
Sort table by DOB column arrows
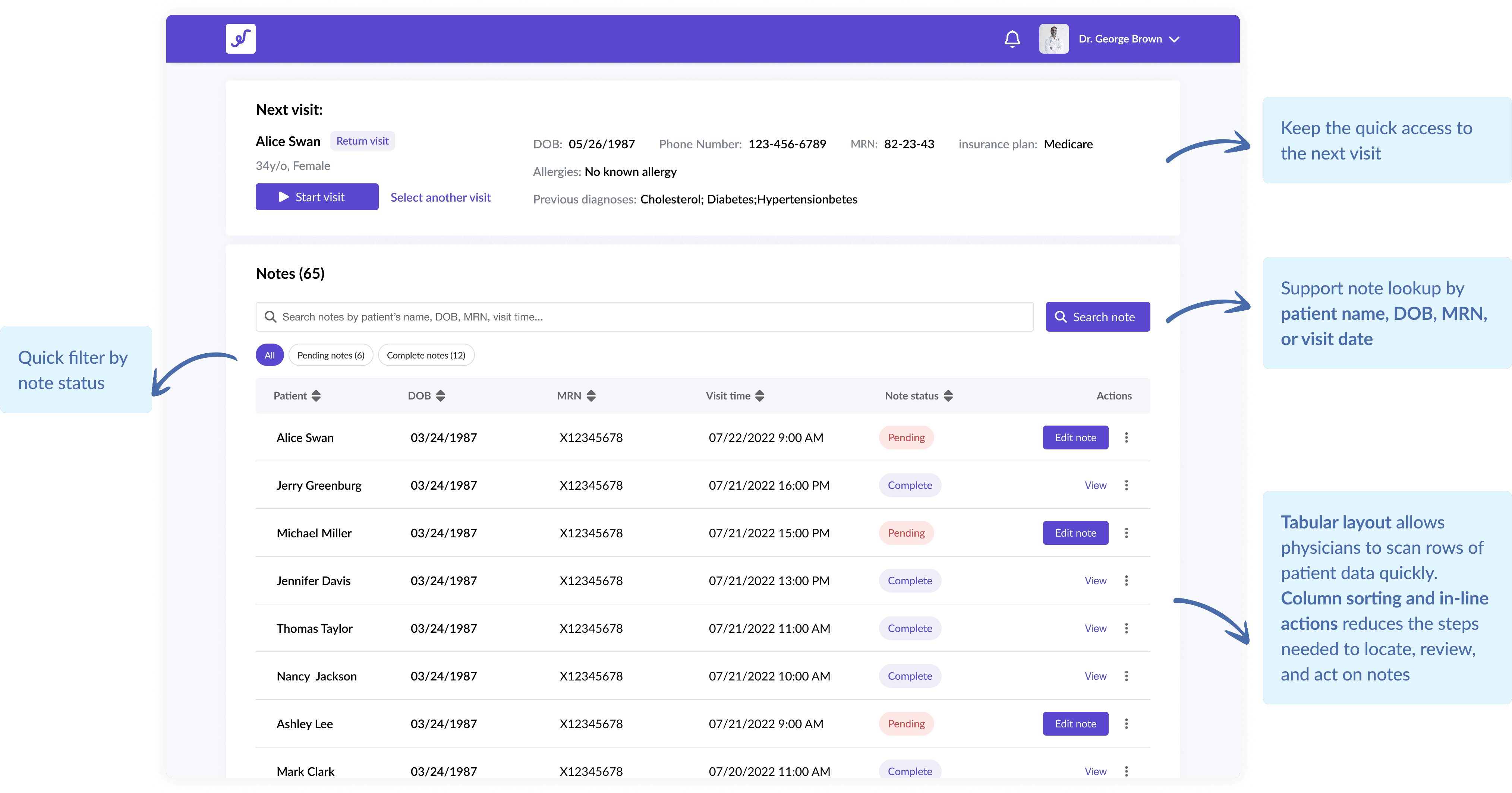441,396
